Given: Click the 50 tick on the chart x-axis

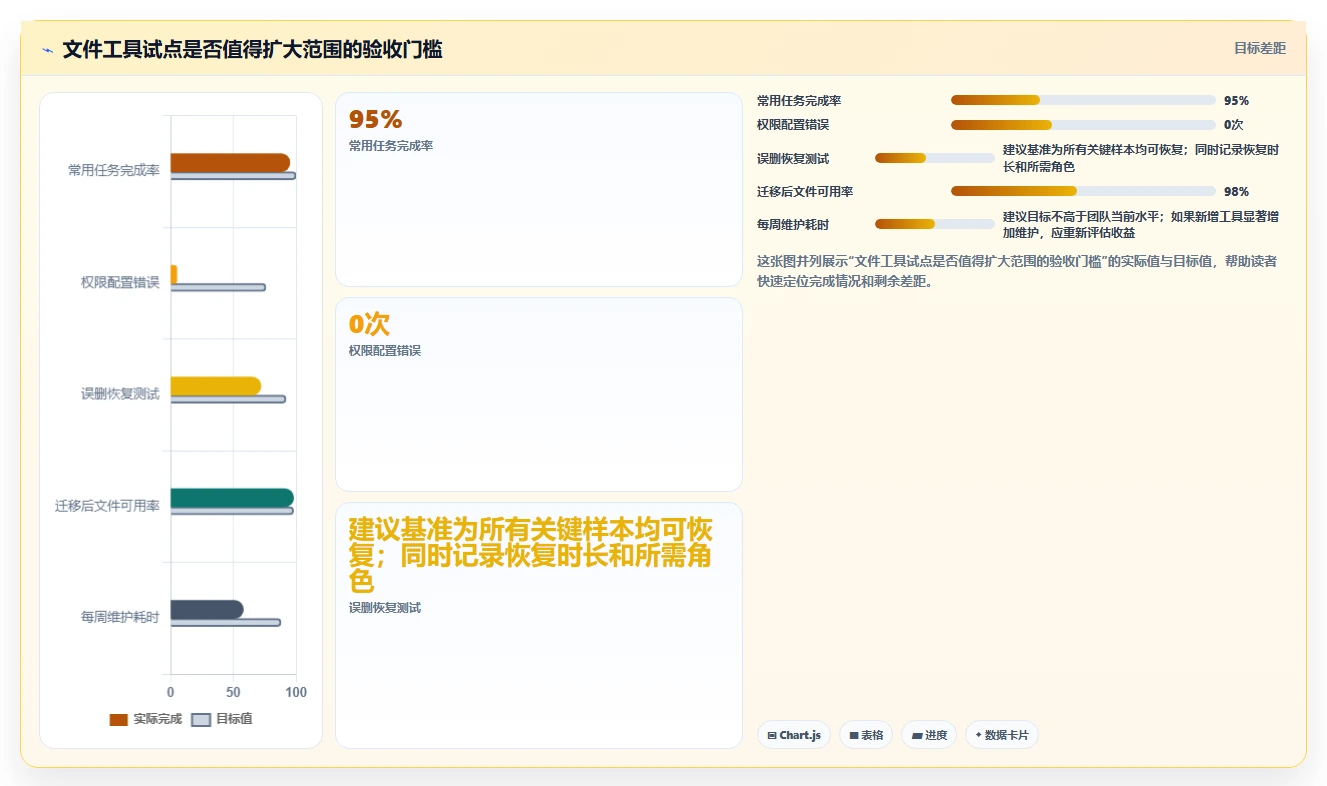Looking at the screenshot, I should pyautogui.click(x=233, y=692).
